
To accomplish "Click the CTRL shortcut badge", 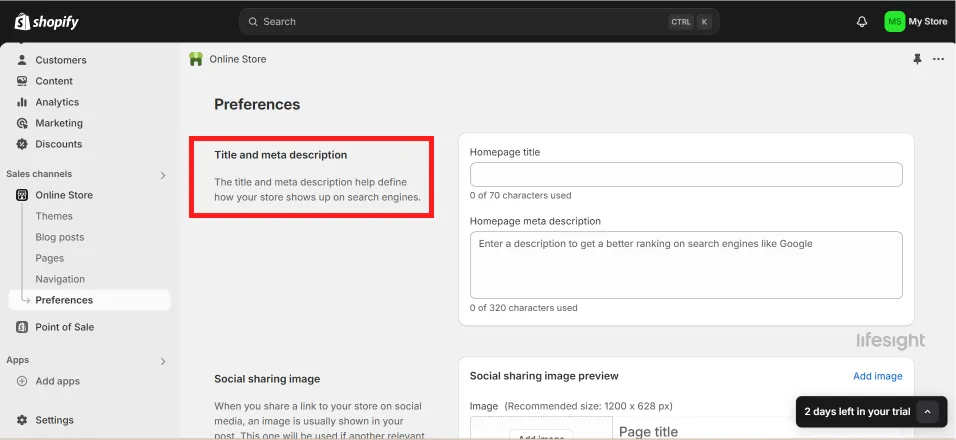I will (681, 22).
